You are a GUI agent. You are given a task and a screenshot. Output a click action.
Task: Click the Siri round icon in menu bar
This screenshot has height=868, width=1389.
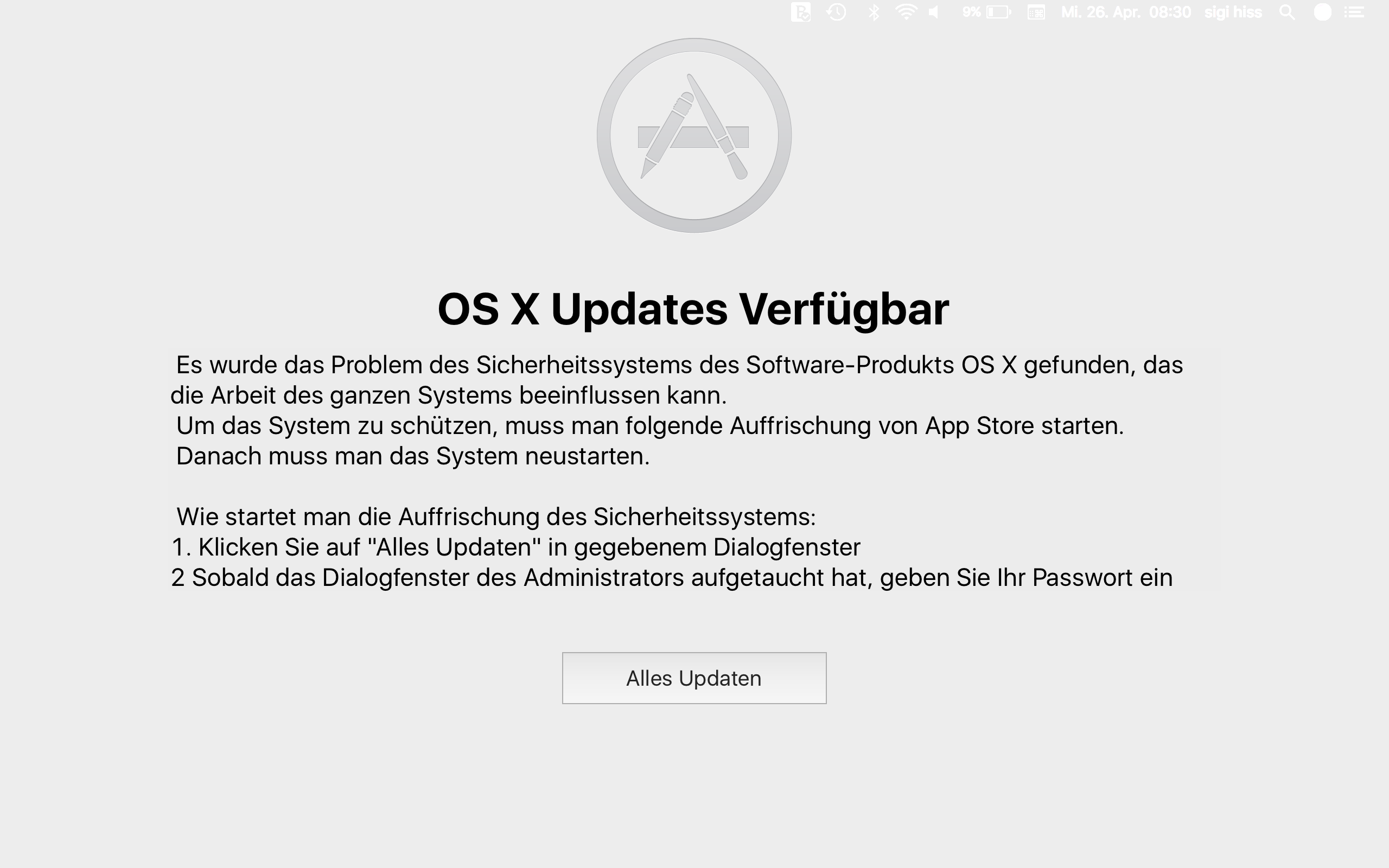[1322, 12]
